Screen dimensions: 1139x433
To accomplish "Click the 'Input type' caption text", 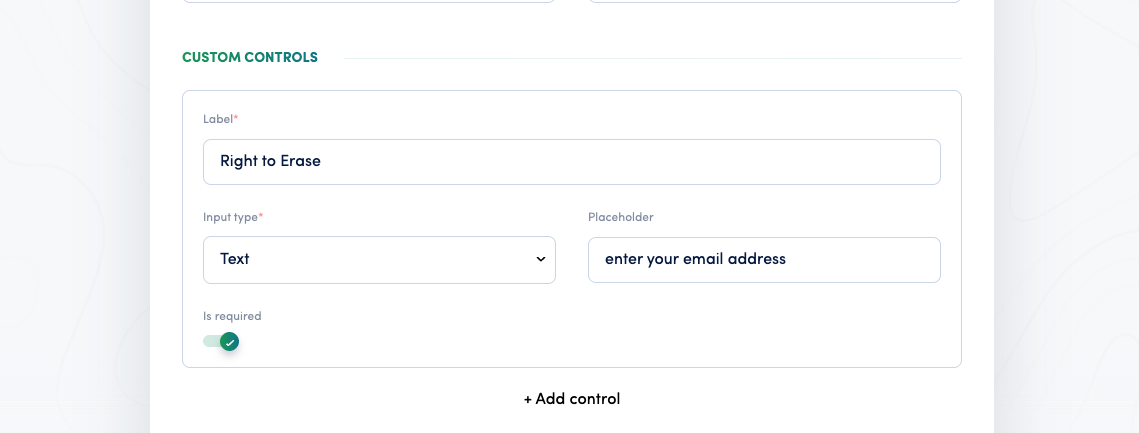I will [230, 216].
